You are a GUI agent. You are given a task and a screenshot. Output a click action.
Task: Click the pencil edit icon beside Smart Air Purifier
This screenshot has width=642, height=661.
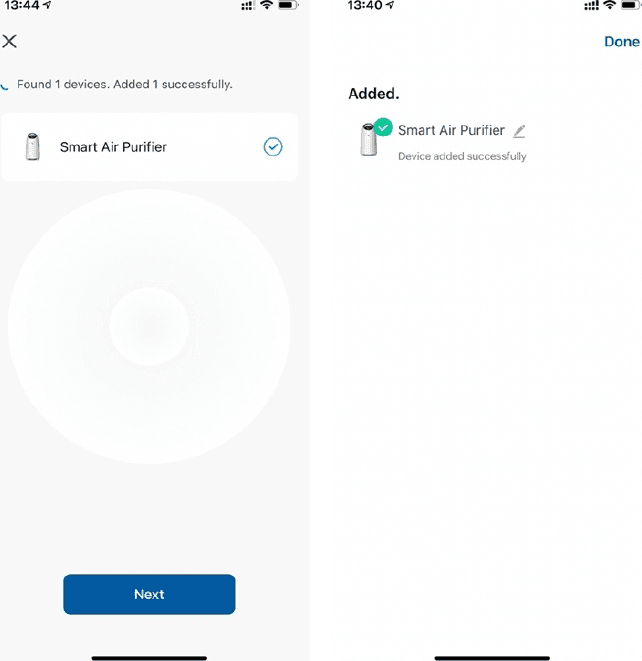[x=519, y=131]
